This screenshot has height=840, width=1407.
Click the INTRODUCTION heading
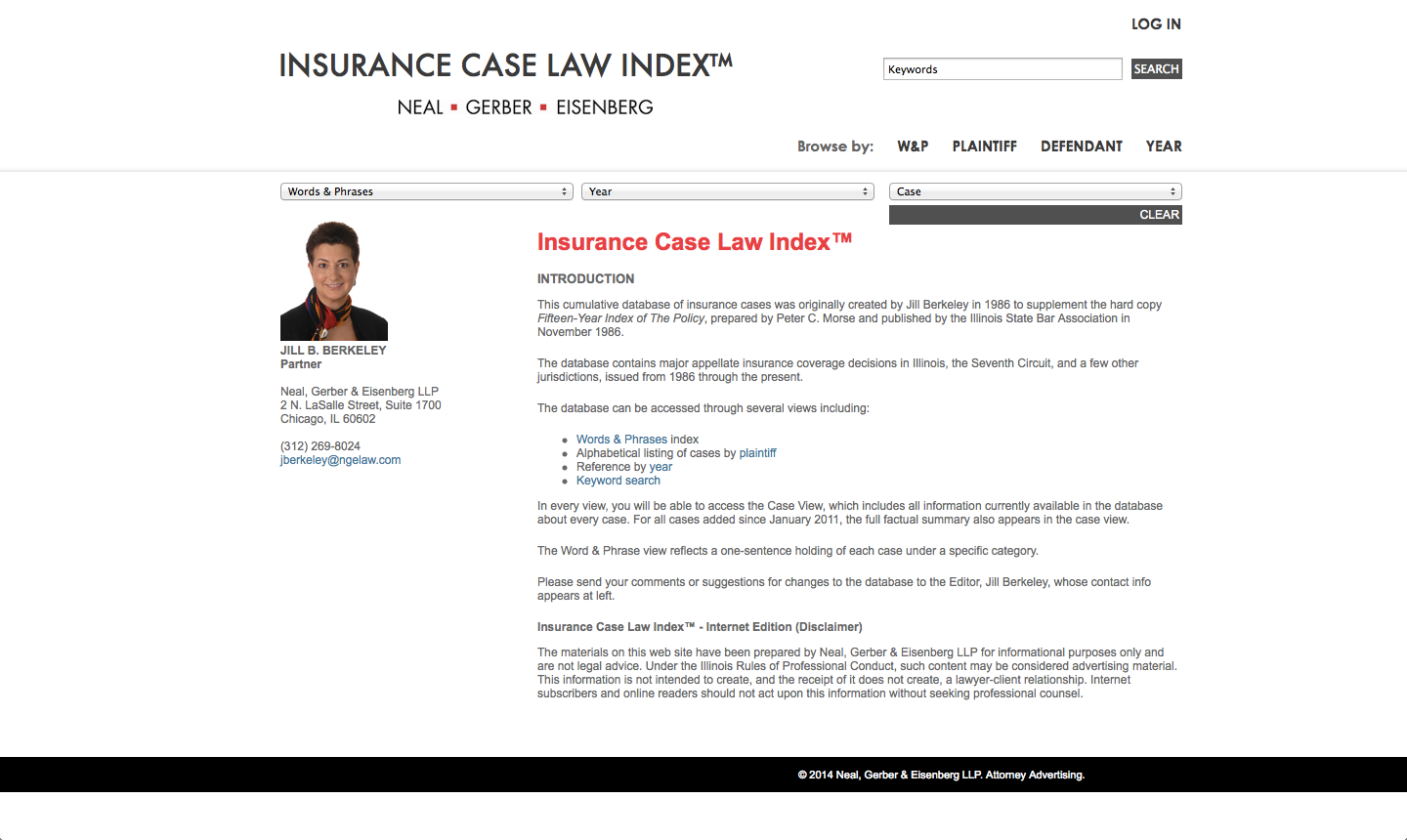(x=585, y=278)
